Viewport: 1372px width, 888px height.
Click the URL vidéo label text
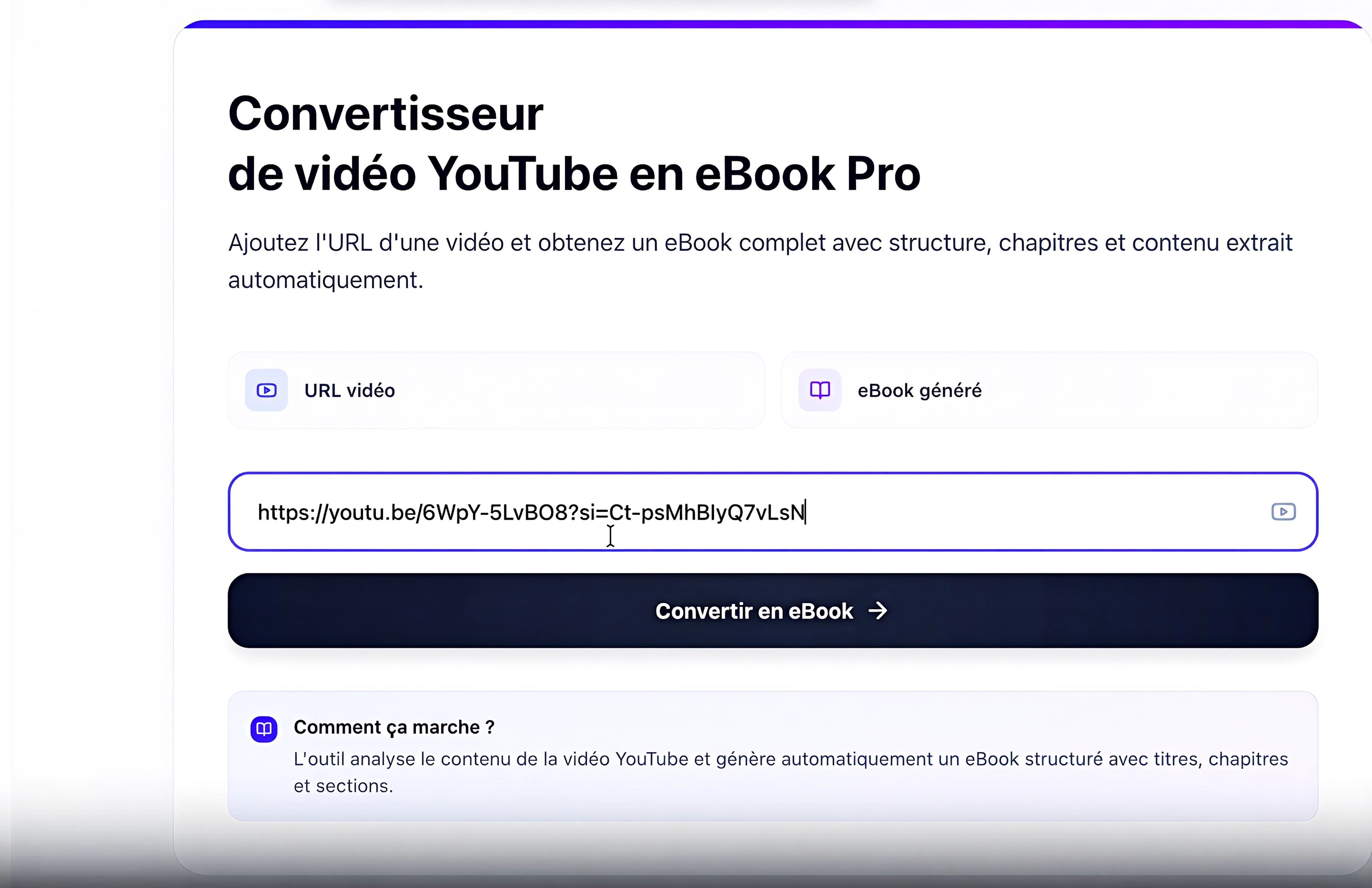[349, 391]
